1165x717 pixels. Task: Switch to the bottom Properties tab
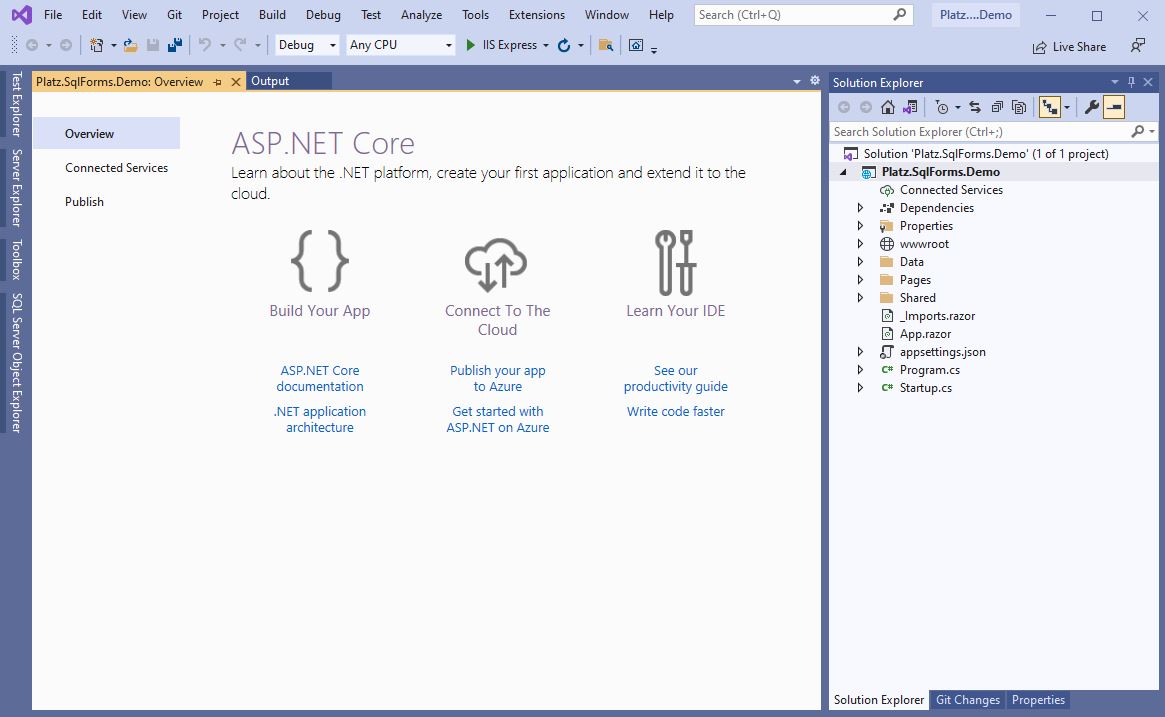click(x=1038, y=700)
